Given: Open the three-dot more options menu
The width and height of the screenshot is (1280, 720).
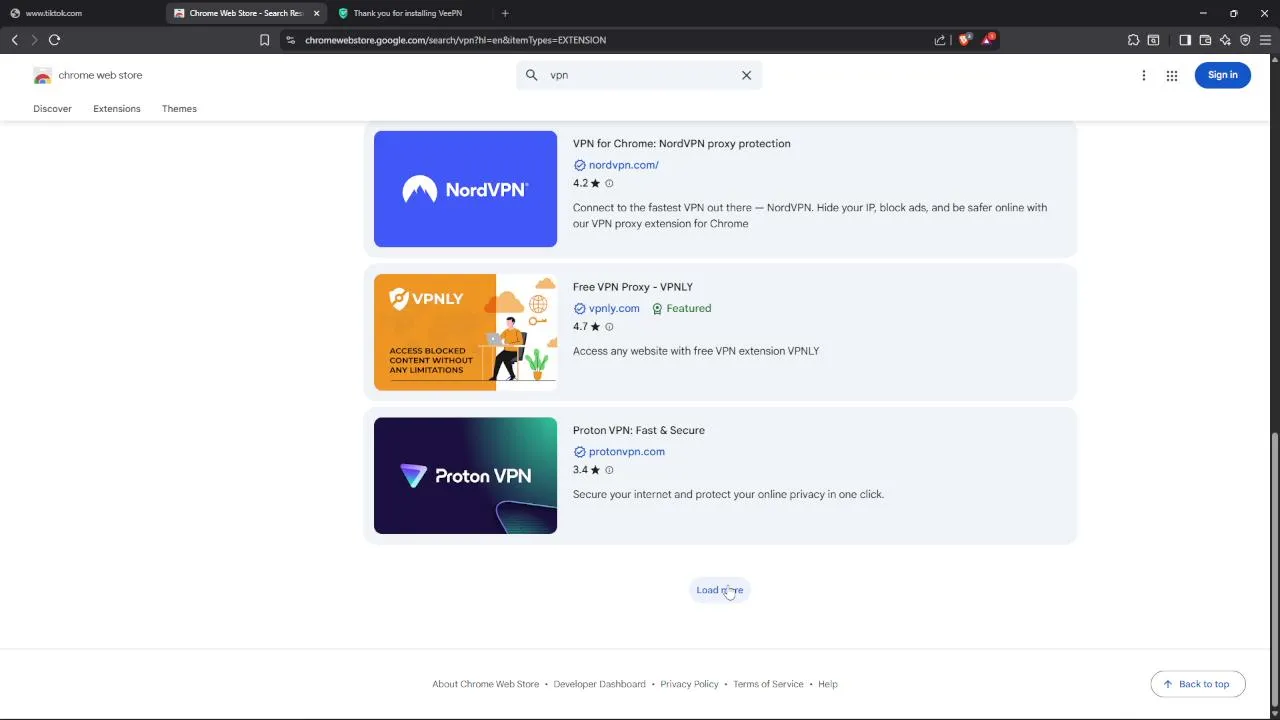Looking at the screenshot, I should tap(1144, 75).
